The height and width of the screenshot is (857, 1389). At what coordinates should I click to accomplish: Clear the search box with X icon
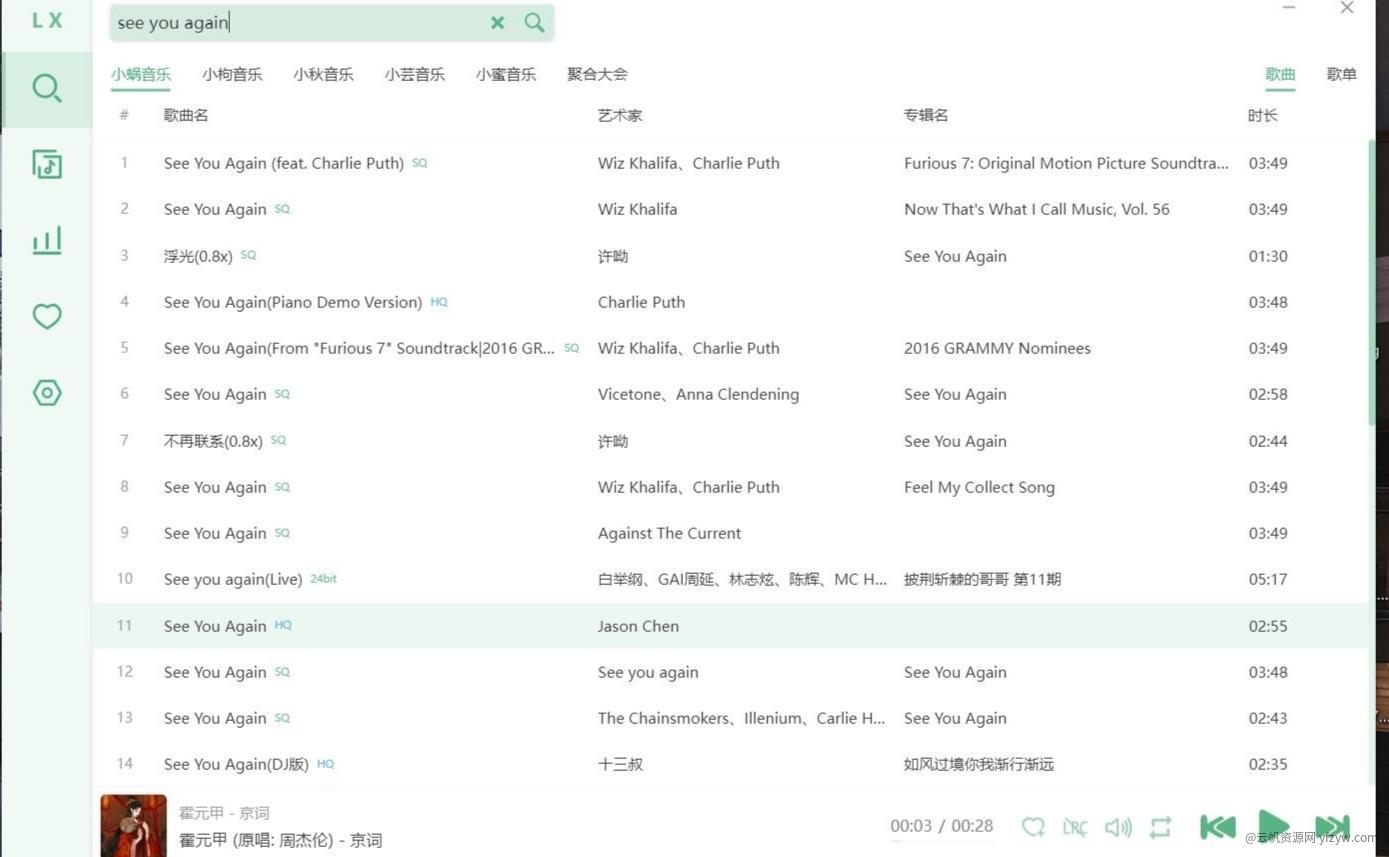[497, 22]
